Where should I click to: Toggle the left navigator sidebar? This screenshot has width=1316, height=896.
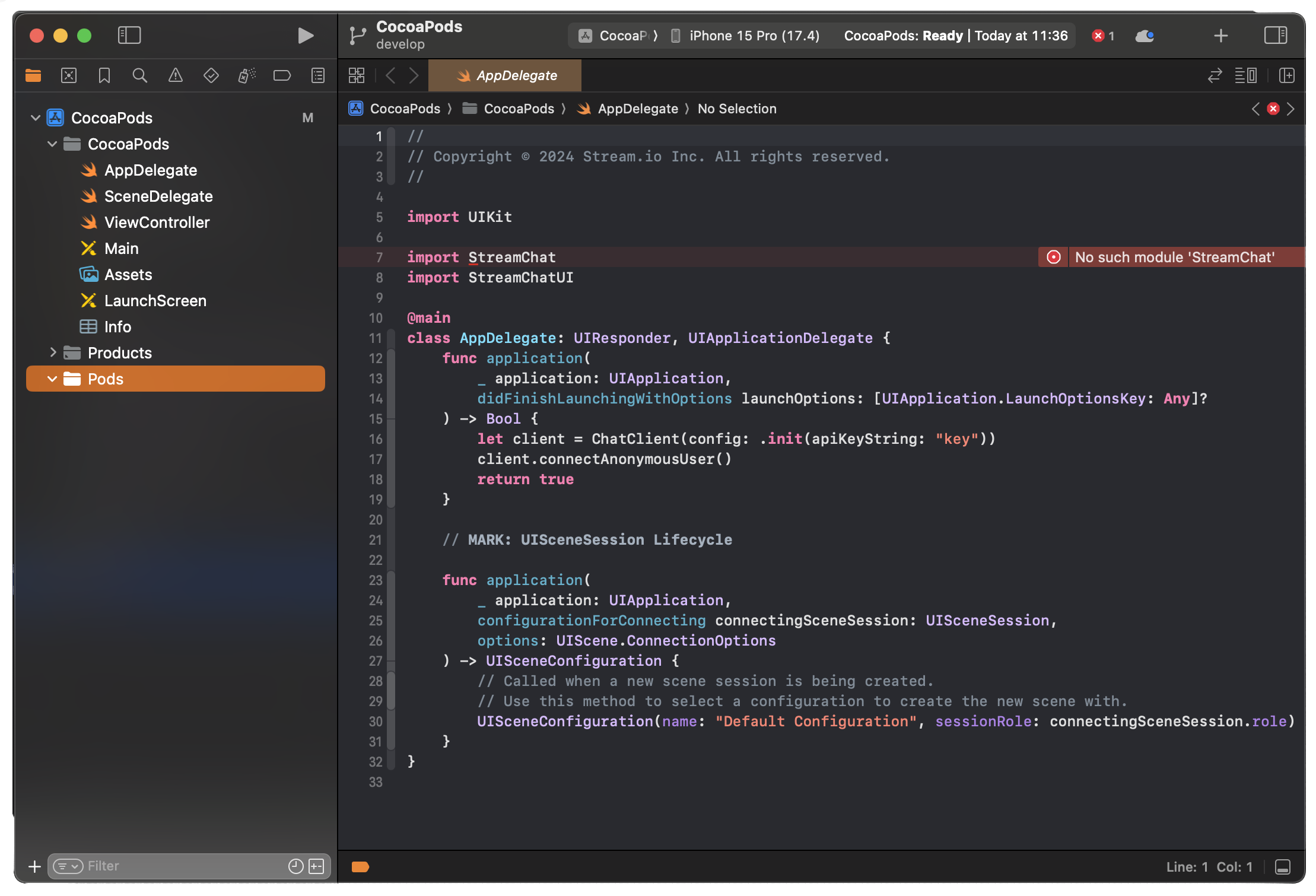[x=129, y=36]
